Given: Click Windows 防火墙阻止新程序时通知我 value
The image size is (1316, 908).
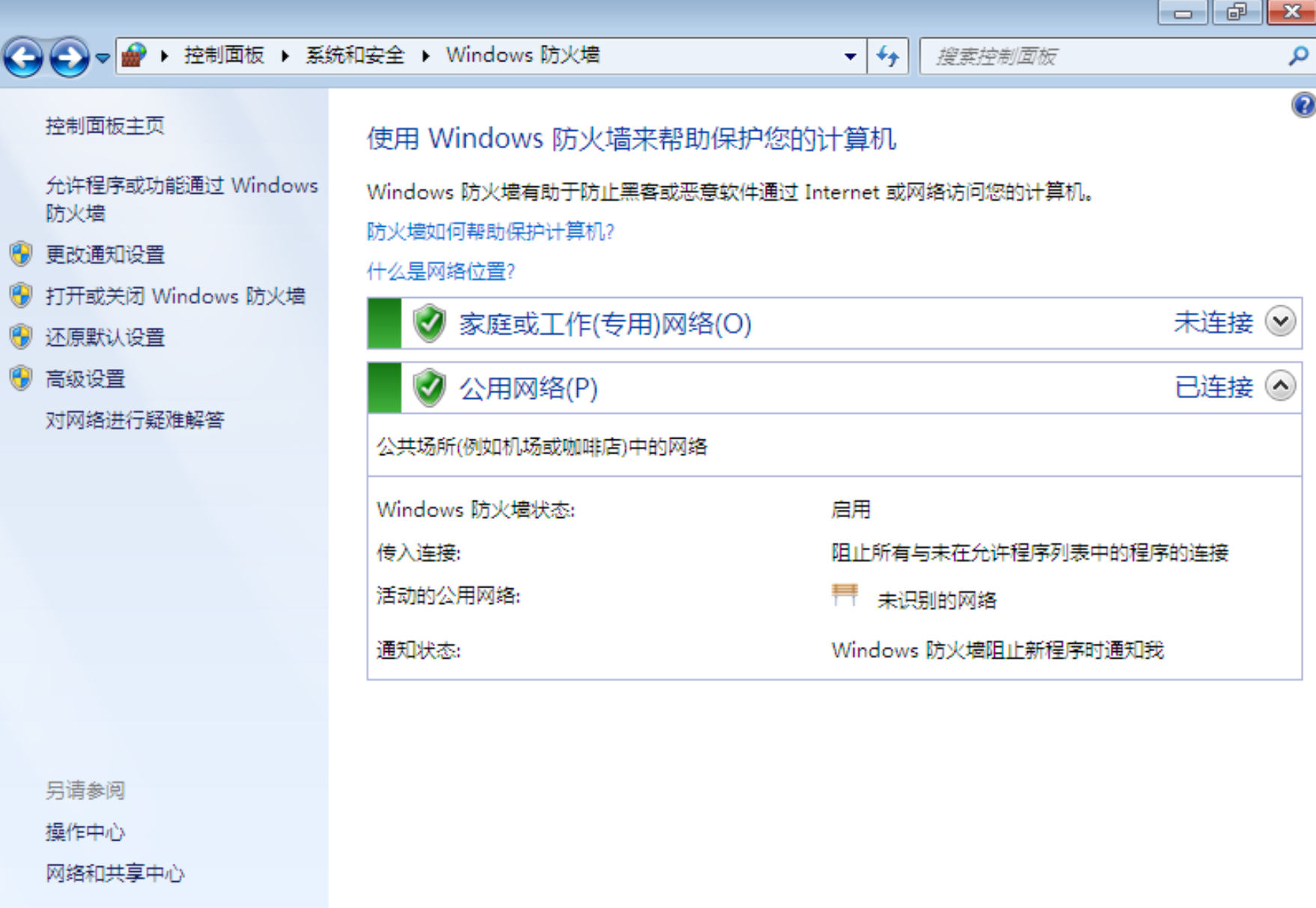Looking at the screenshot, I should tap(997, 650).
